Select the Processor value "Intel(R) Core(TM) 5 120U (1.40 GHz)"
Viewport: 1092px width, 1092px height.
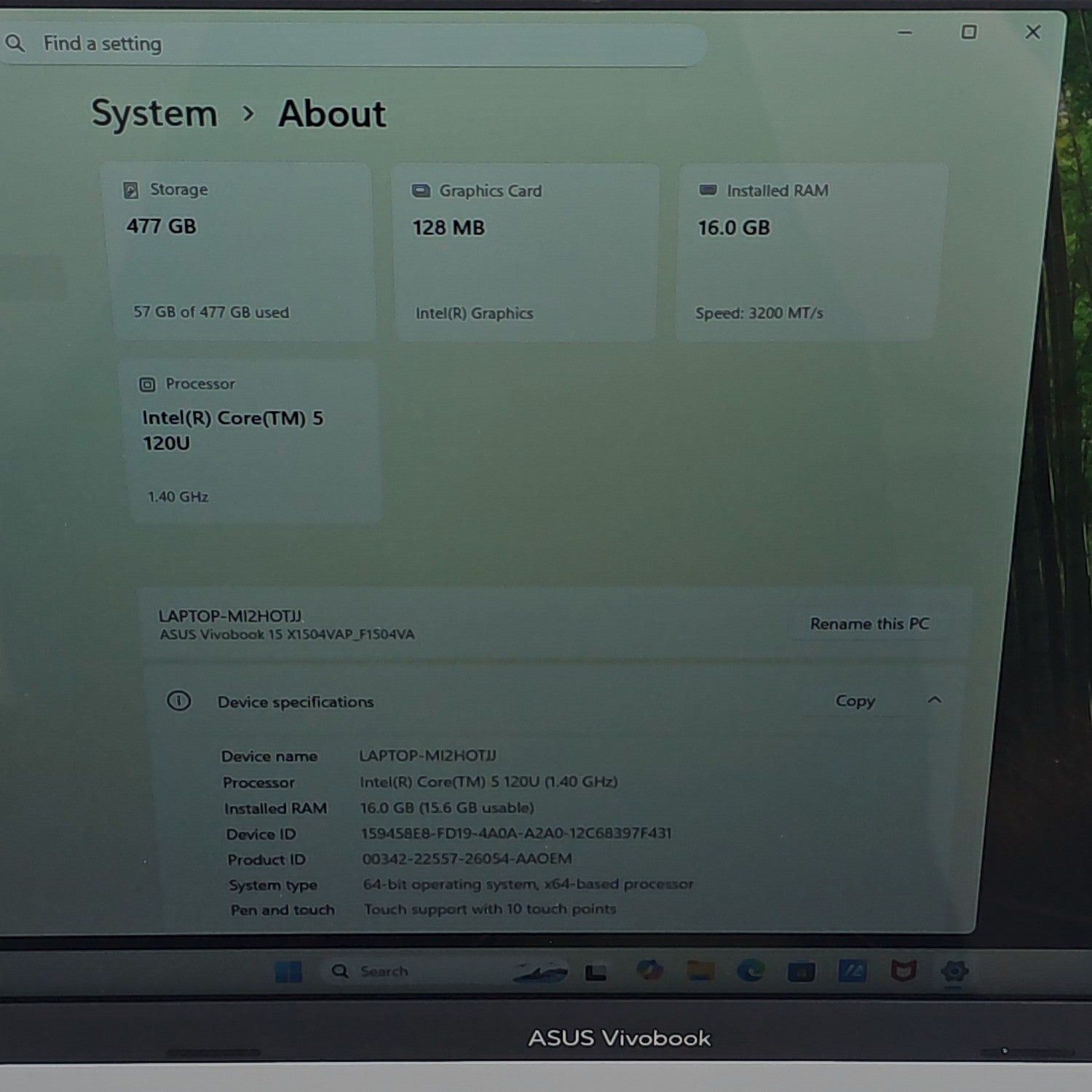point(488,782)
